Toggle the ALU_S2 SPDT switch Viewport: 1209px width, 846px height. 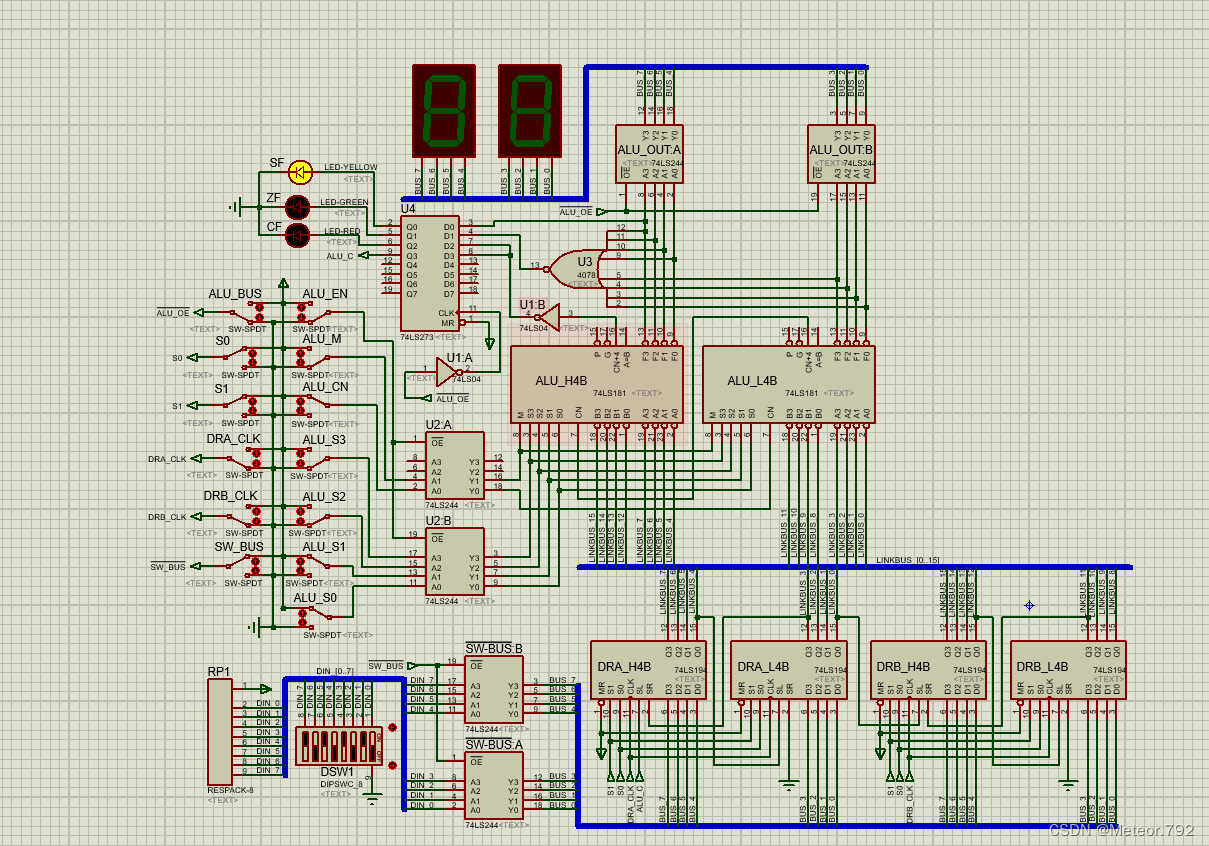click(312, 516)
